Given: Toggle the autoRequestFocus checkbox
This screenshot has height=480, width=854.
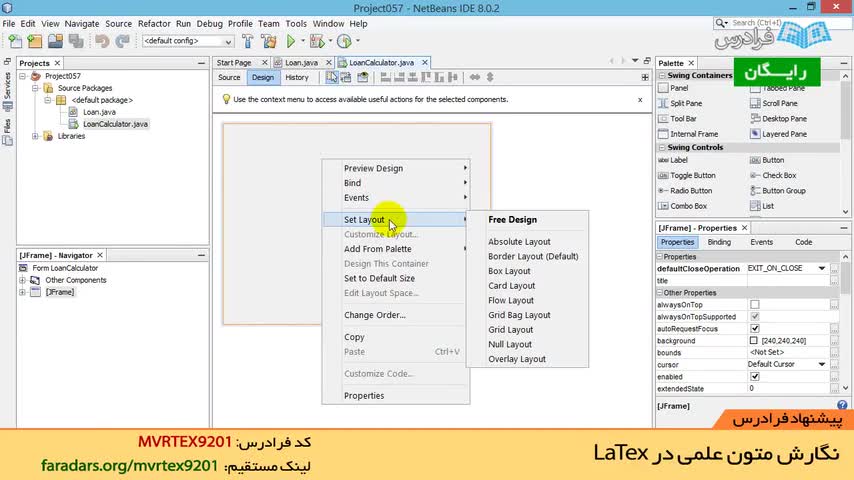Looking at the screenshot, I should click(x=755, y=329).
